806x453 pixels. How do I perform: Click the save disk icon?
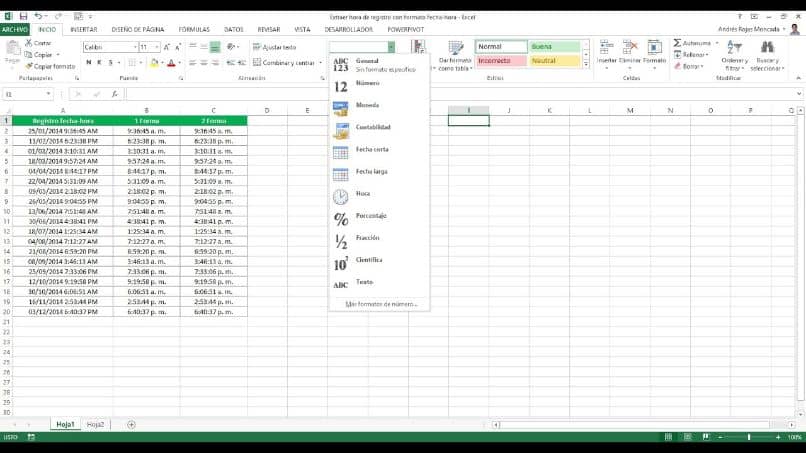point(23,16)
